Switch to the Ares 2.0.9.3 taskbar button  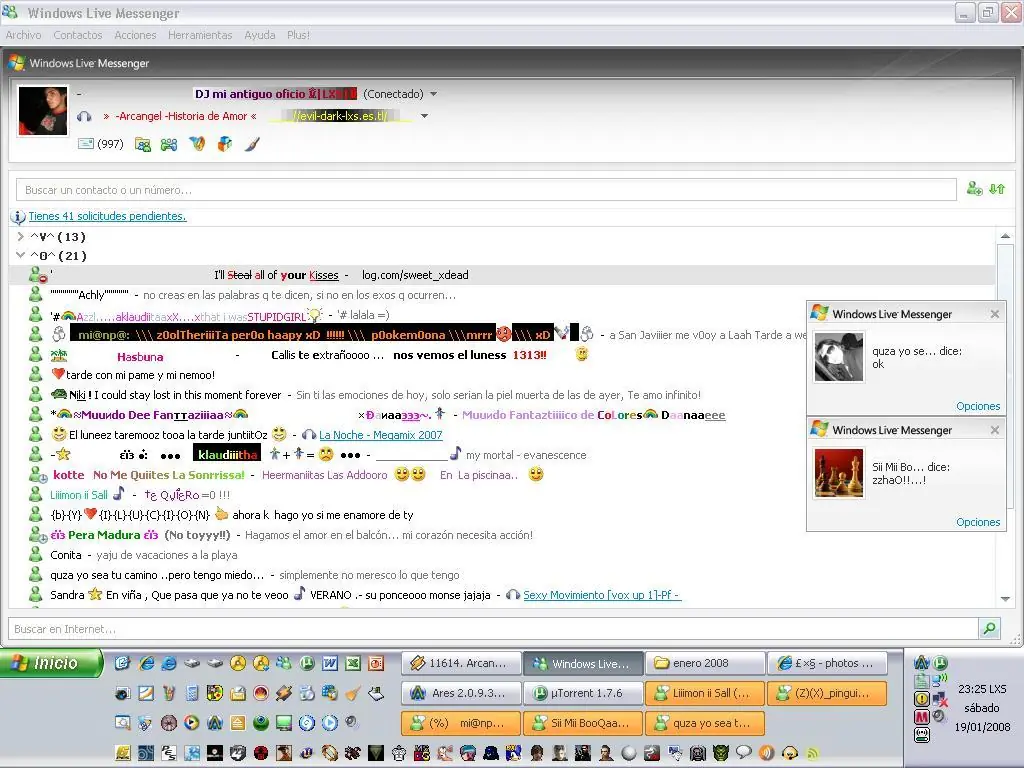coord(461,694)
